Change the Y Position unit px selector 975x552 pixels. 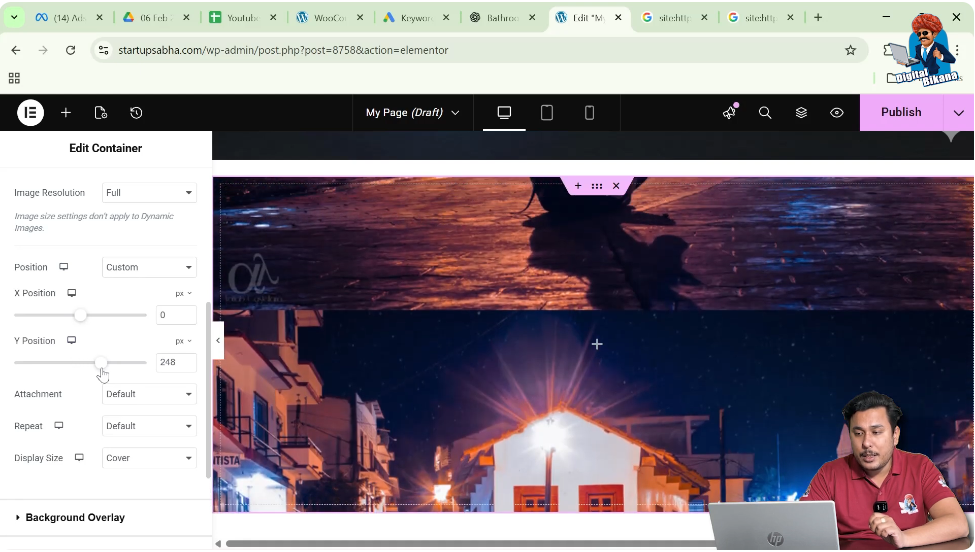click(x=183, y=341)
